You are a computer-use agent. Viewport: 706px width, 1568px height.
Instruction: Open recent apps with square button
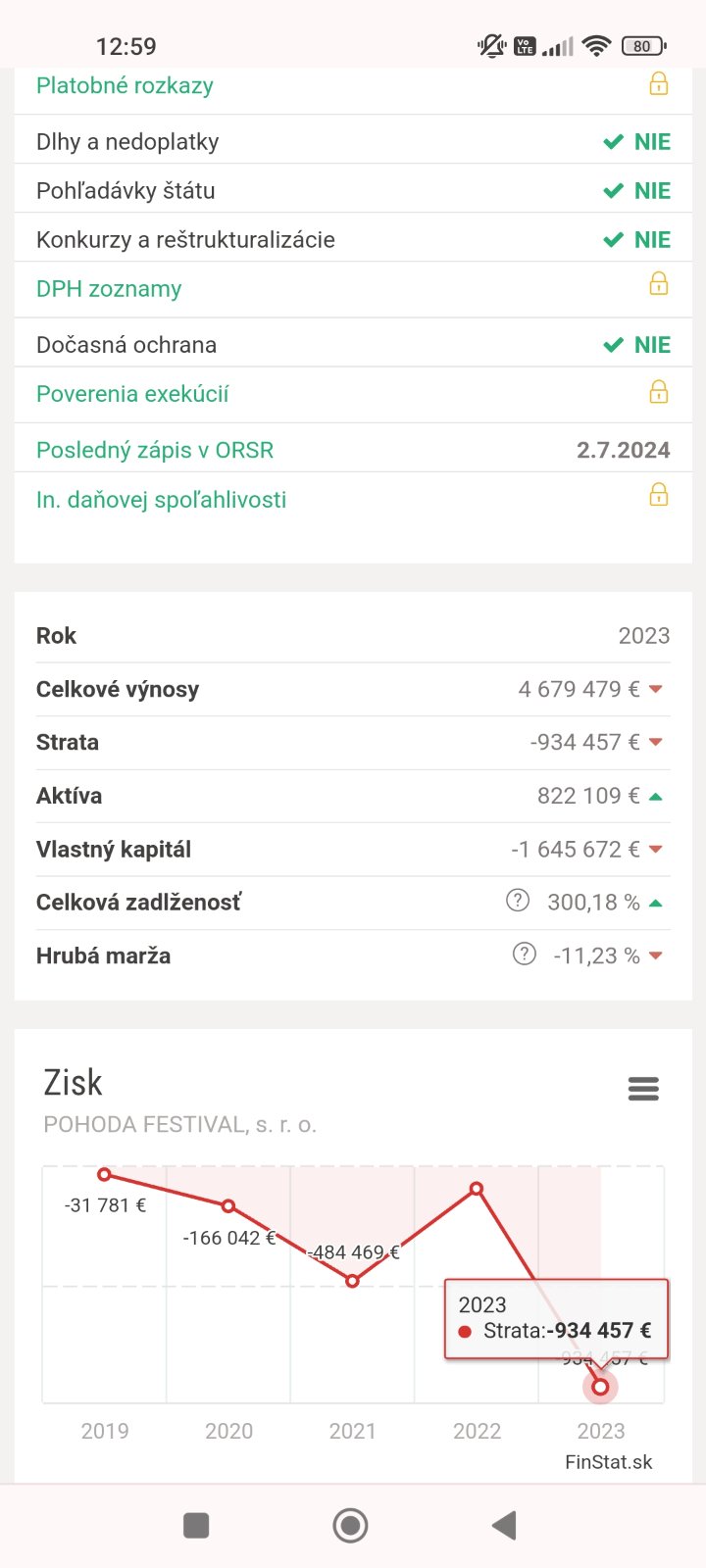coord(196,1525)
